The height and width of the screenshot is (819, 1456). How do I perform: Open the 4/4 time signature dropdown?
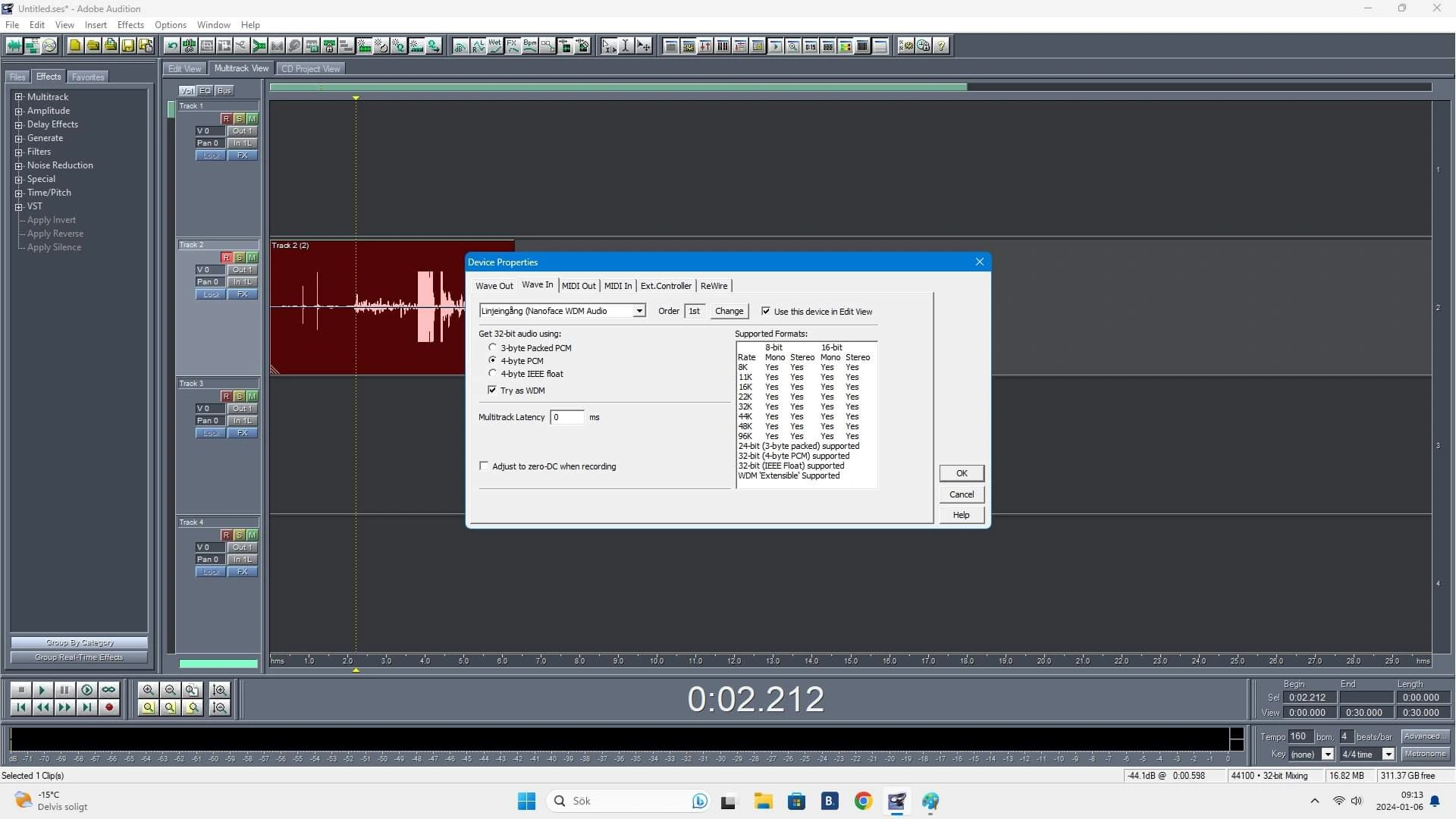[x=1389, y=755]
